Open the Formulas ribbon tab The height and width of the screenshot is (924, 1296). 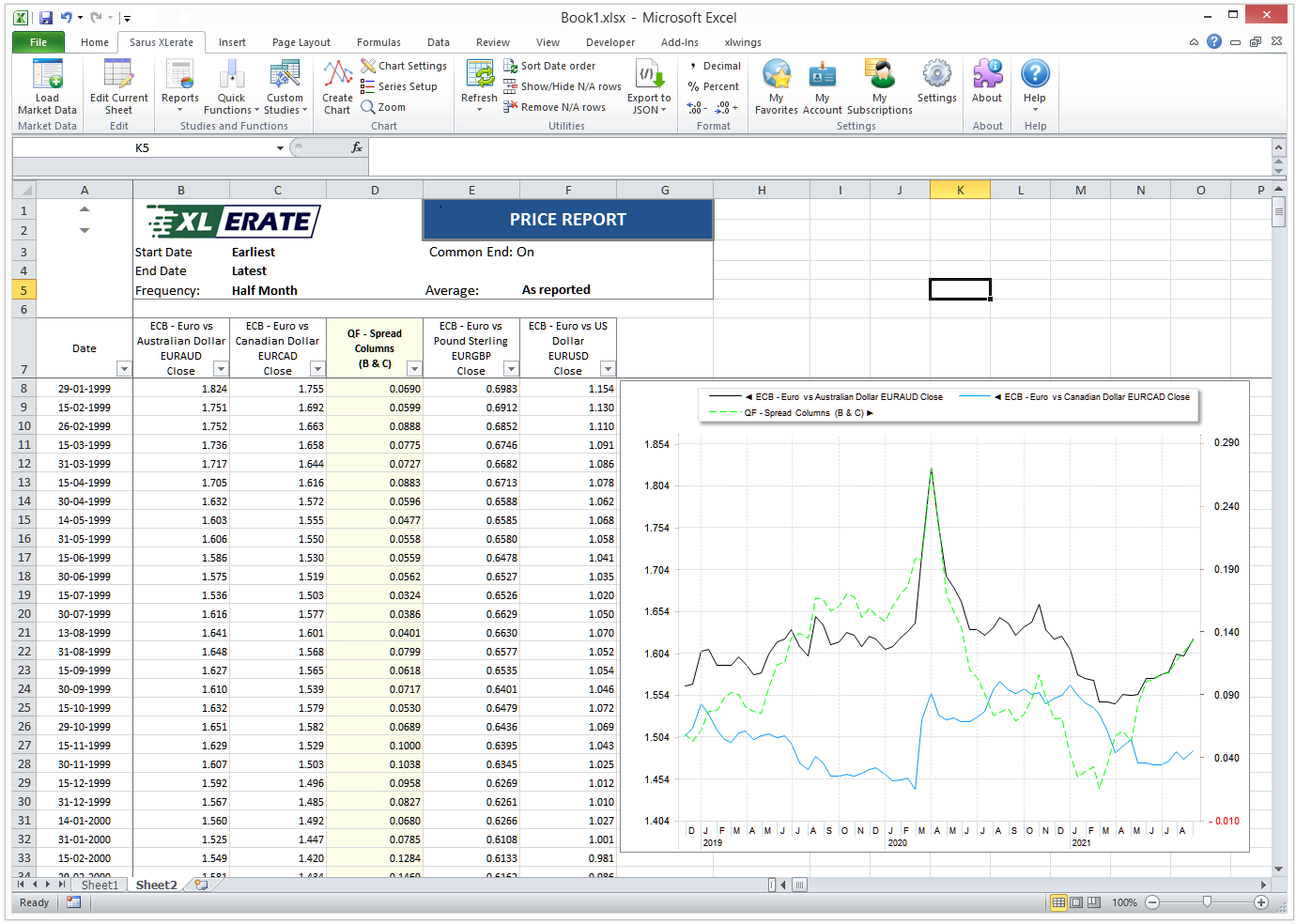tap(378, 42)
